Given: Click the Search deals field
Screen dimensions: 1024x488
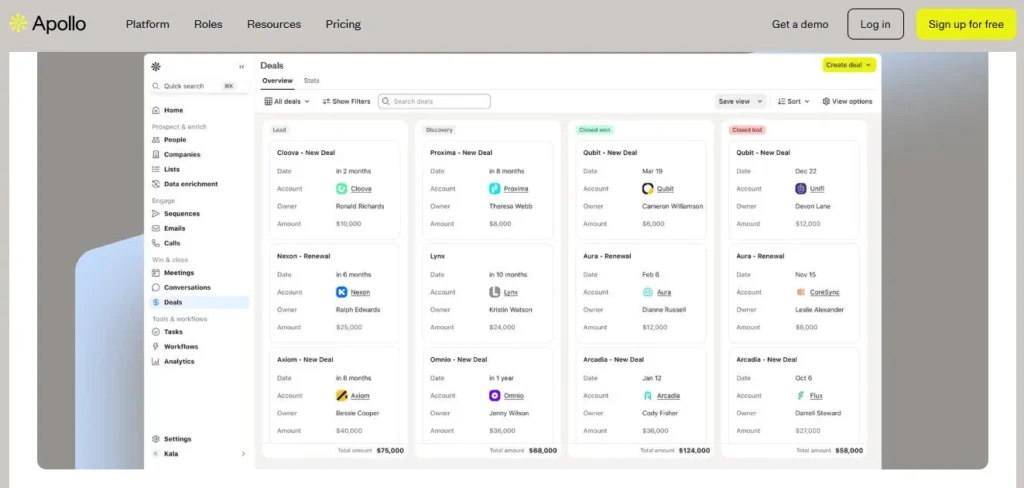Looking at the screenshot, I should (434, 101).
